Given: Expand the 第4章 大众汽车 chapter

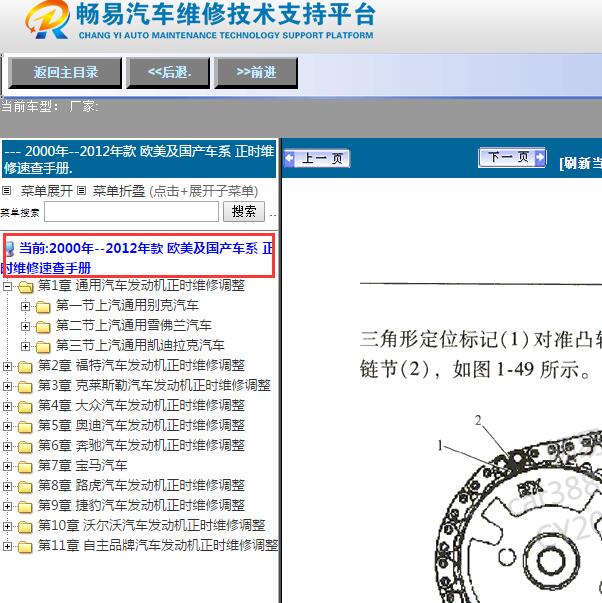Looking at the screenshot, I should point(7,406).
